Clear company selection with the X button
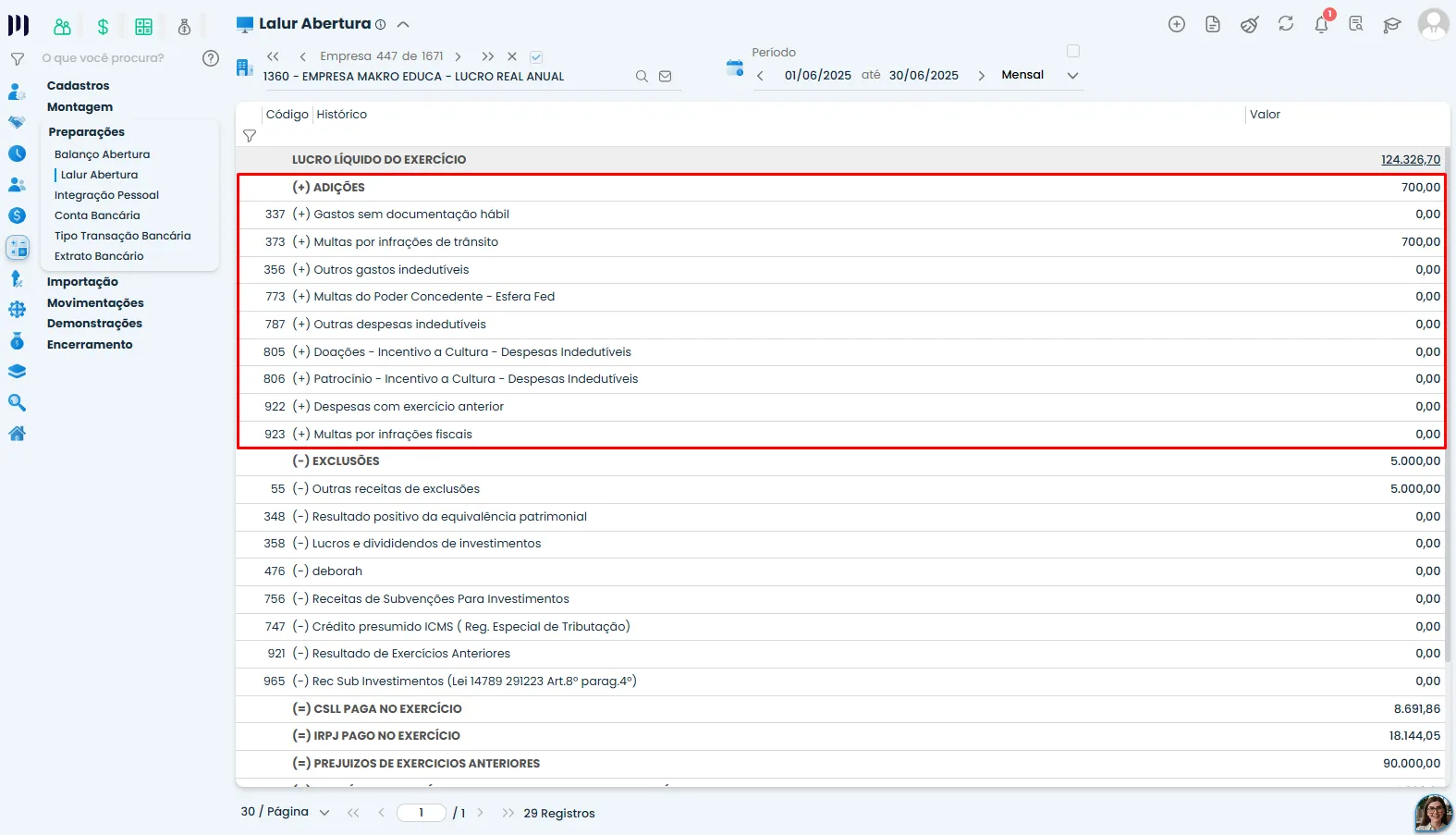Screen dimensions: 1456x835 tap(512, 56)
